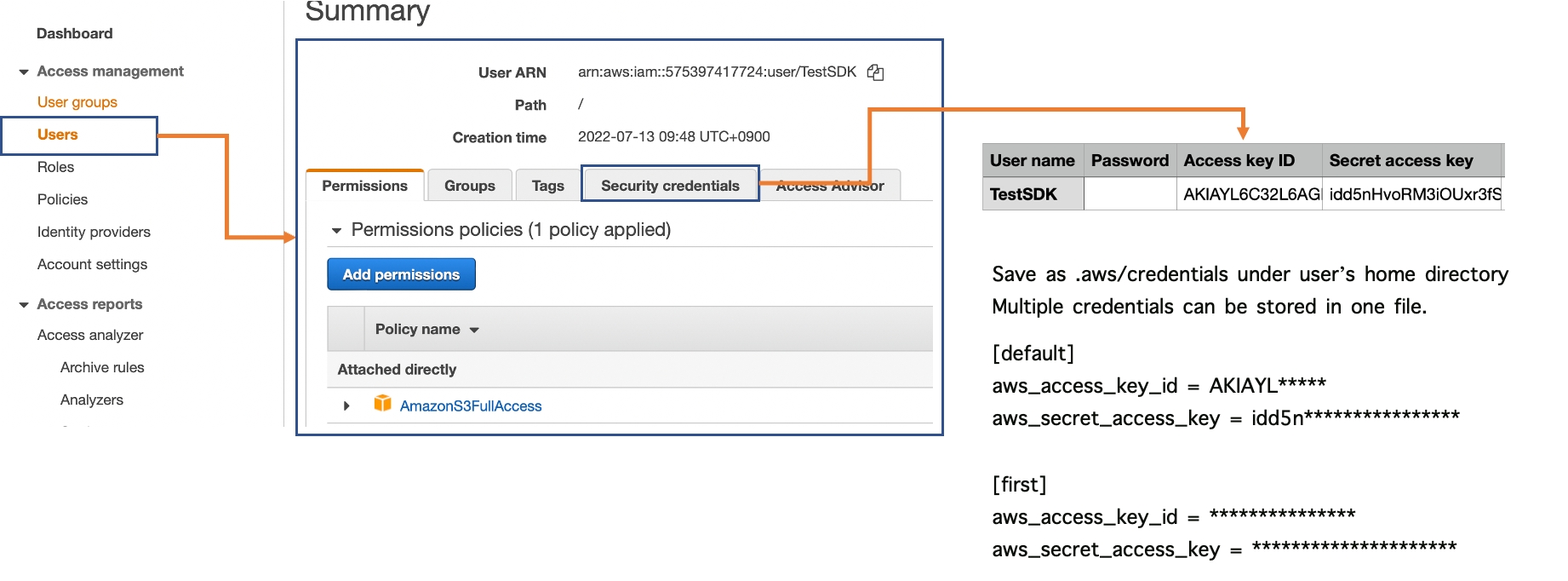Viewport: 1568px width, 581px height.
Task: Open Identity providers page
Action: (x=94, y=232)
